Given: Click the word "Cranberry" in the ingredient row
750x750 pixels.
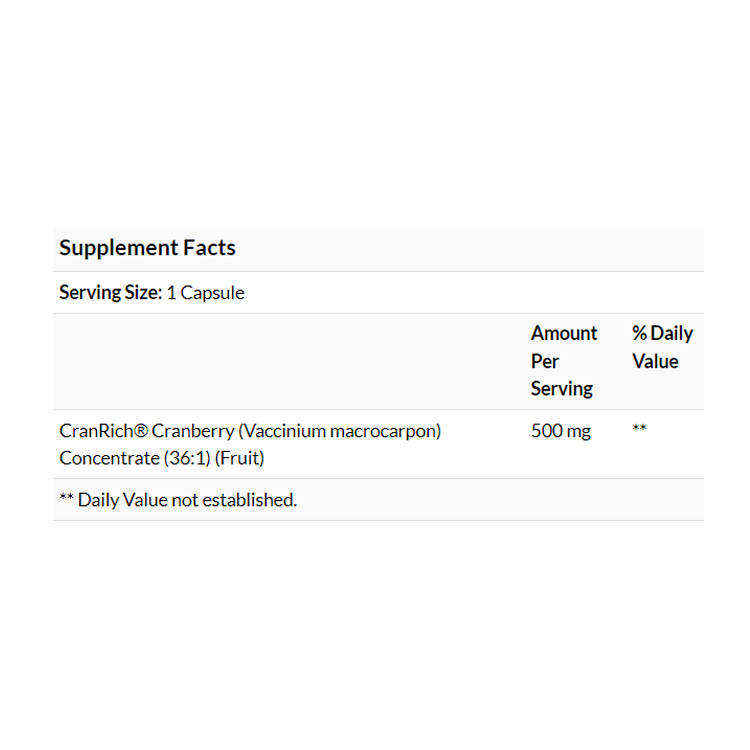Looking at the screenshot, I should [x=192, y=431].
